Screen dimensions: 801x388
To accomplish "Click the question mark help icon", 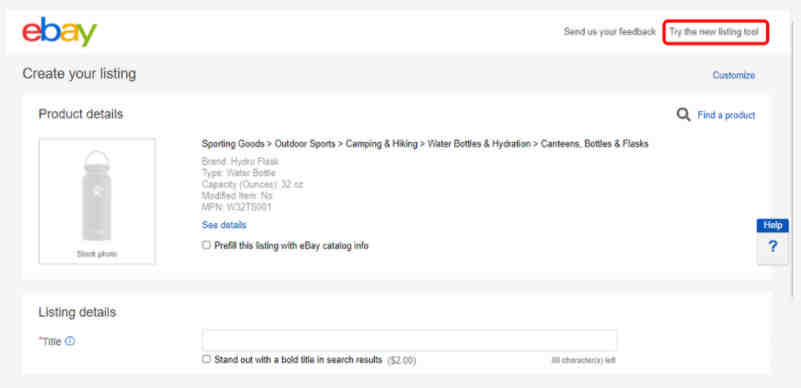I will point(772,247).
